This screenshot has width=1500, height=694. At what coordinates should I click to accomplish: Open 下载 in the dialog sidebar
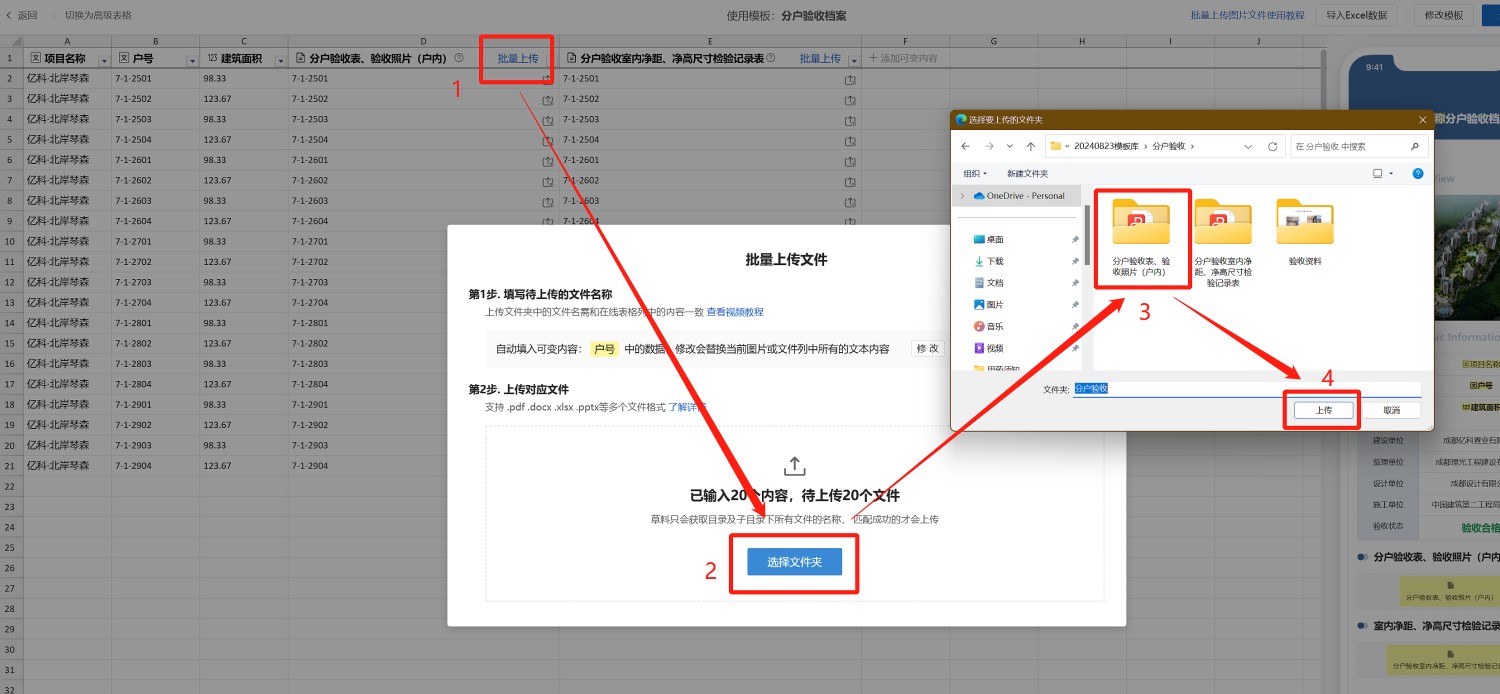[x=995, y=261]
